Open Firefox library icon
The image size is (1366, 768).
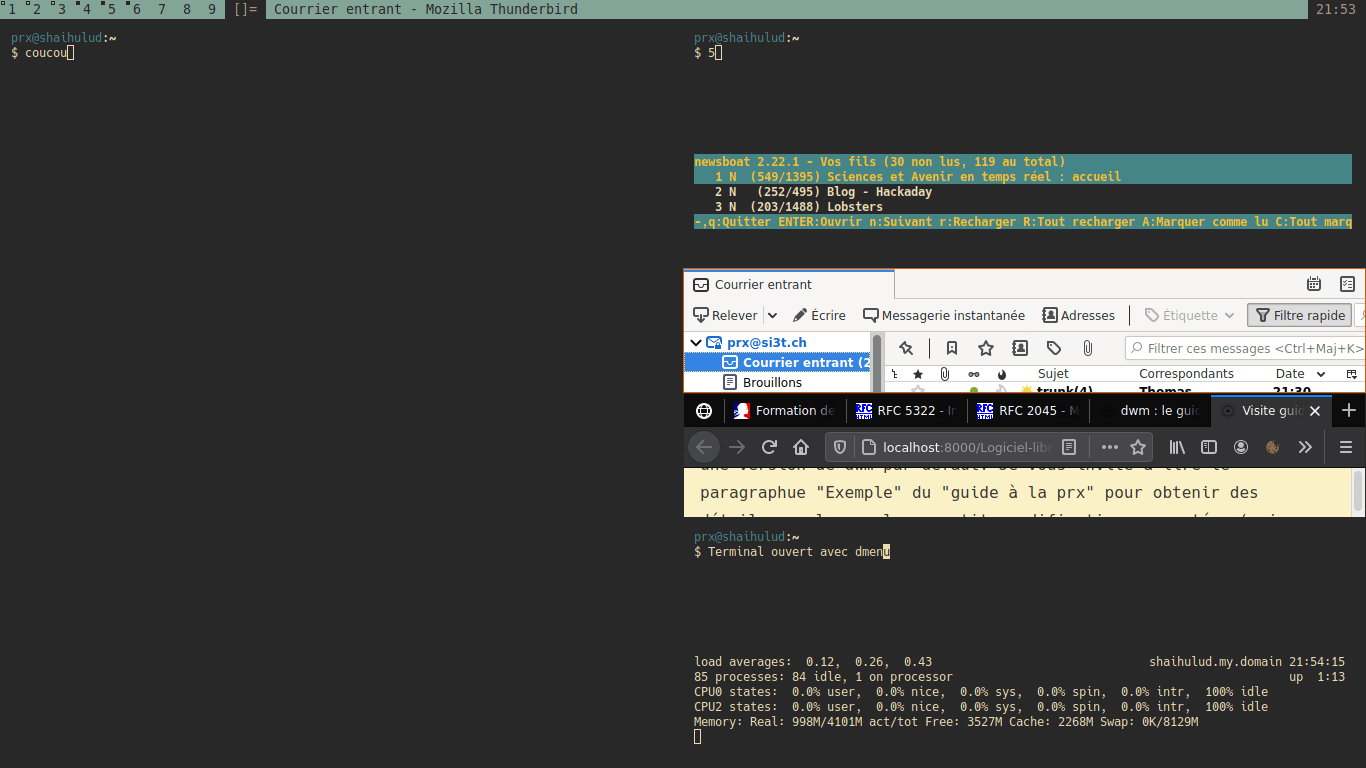[x=1178, y=447]
